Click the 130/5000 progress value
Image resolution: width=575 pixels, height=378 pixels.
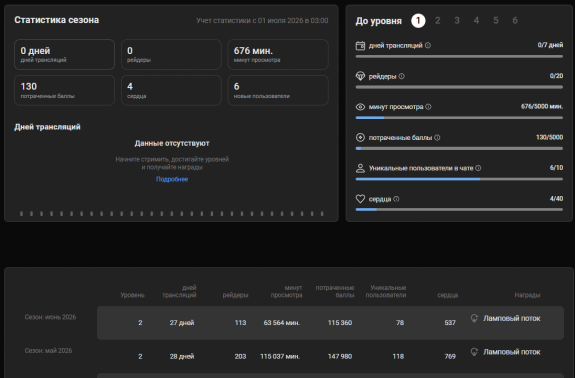click(x=549, y=137)
